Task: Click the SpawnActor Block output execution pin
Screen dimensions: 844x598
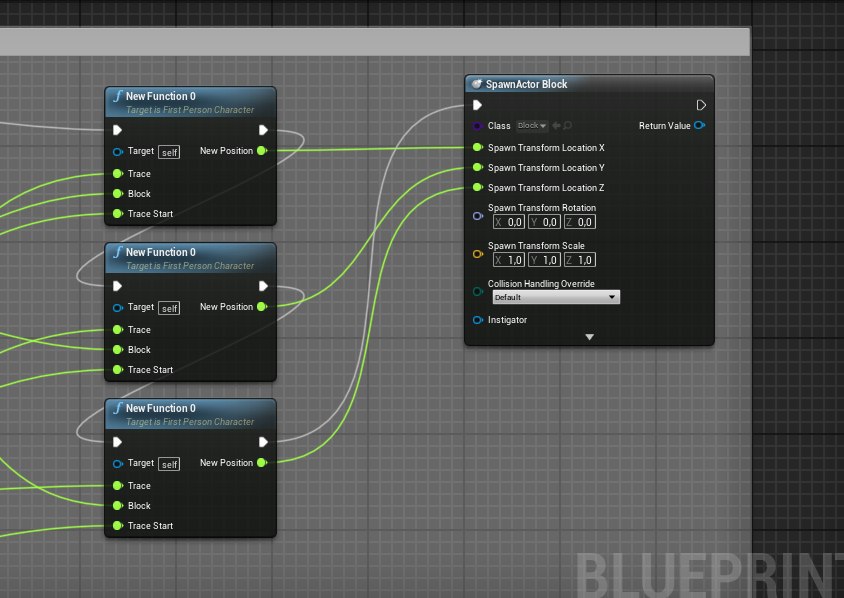Action: click(x=701, y=105)
